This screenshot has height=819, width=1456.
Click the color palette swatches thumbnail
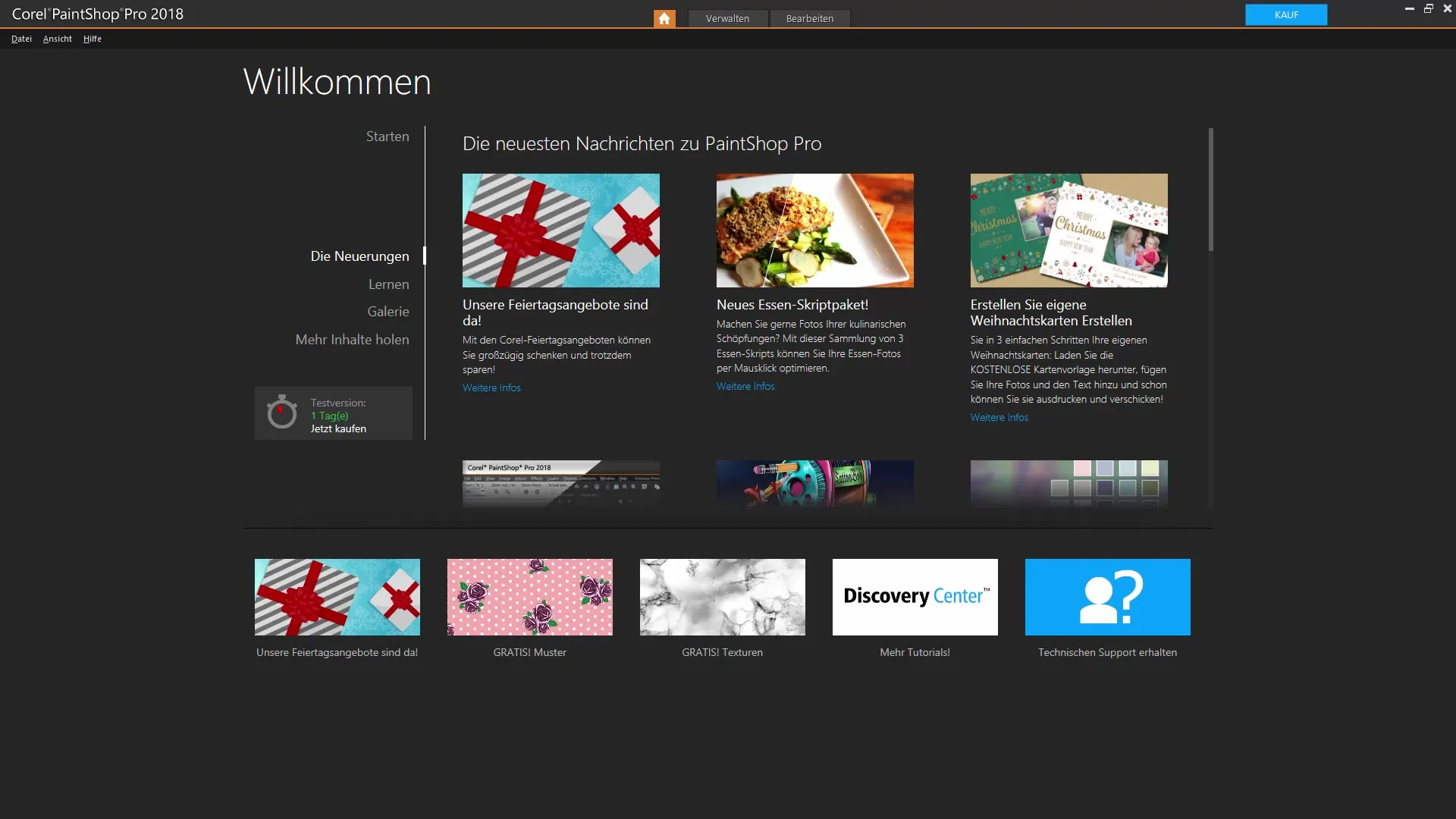pos(1069,483)
